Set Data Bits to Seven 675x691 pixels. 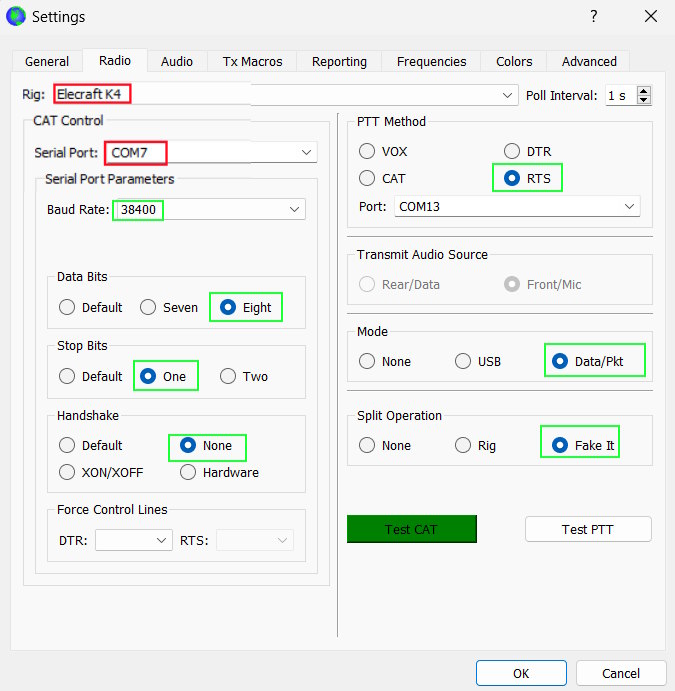click(x=148, y=307)
